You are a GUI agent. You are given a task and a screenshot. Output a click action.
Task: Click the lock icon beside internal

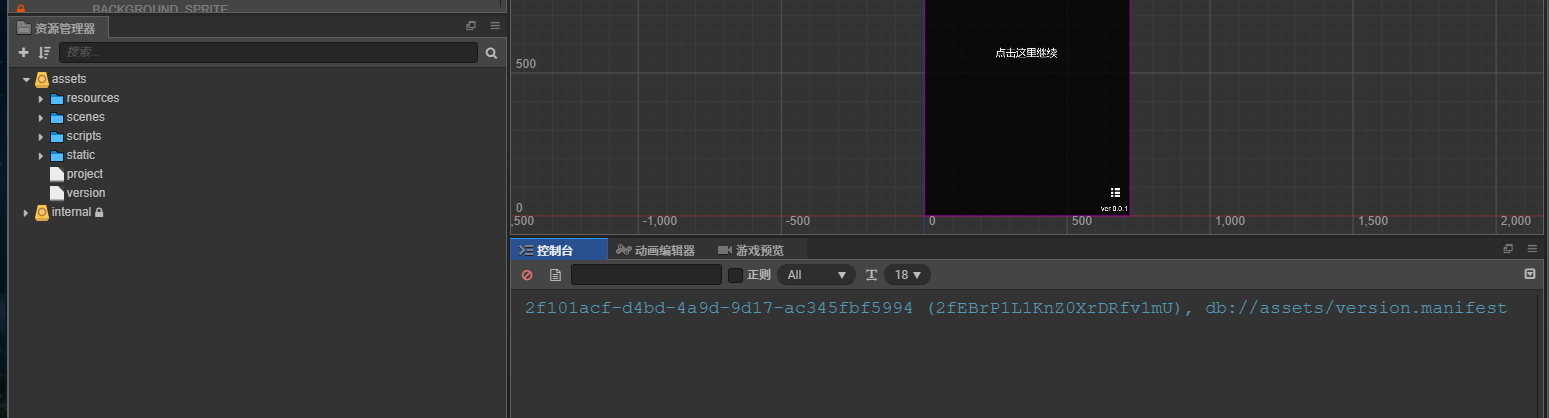99,212
